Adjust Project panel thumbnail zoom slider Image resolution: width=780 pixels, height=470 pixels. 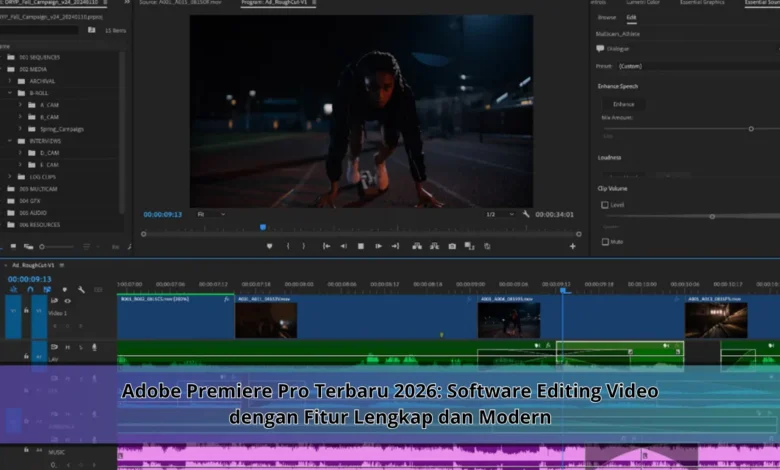point(42,247)
